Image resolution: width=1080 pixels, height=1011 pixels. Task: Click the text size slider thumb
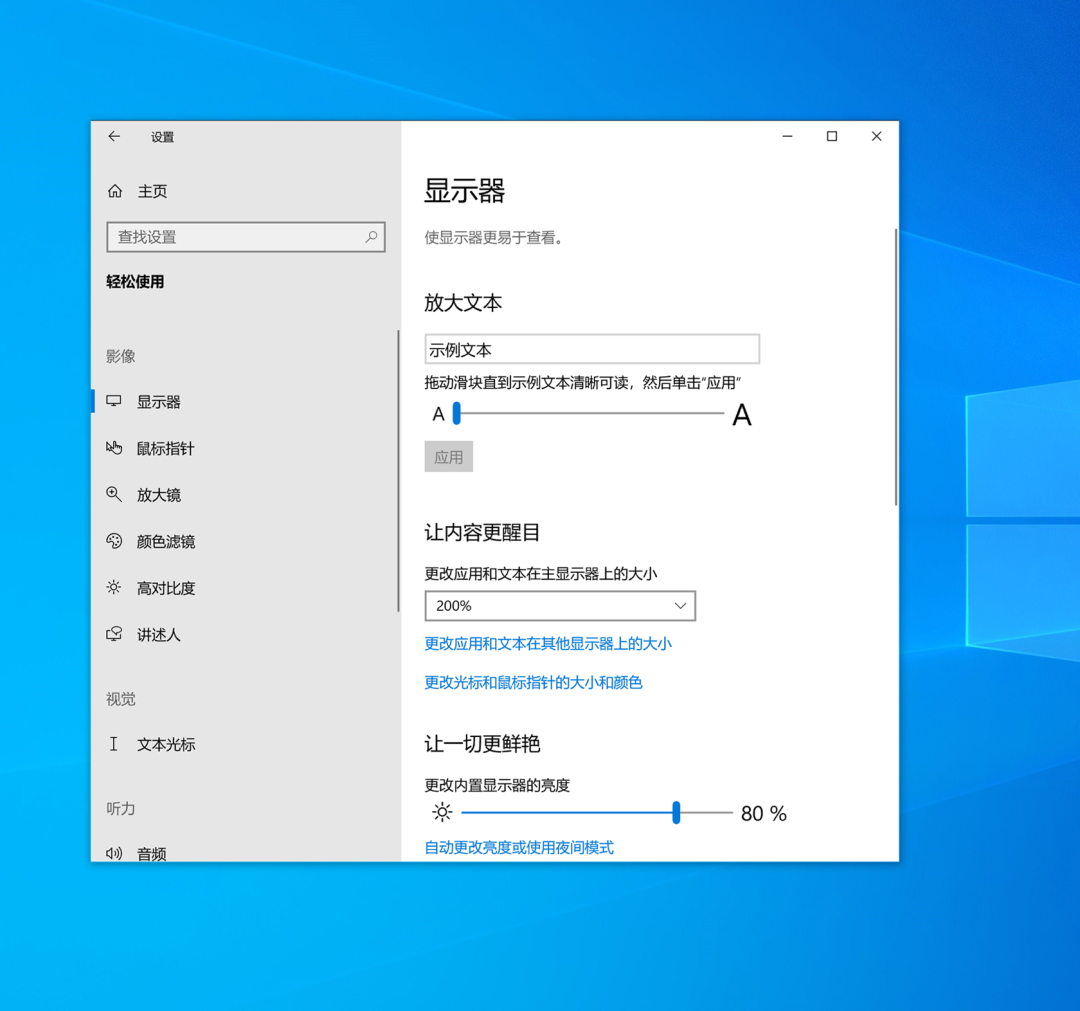pyautogui.click(x=457, y=413)
